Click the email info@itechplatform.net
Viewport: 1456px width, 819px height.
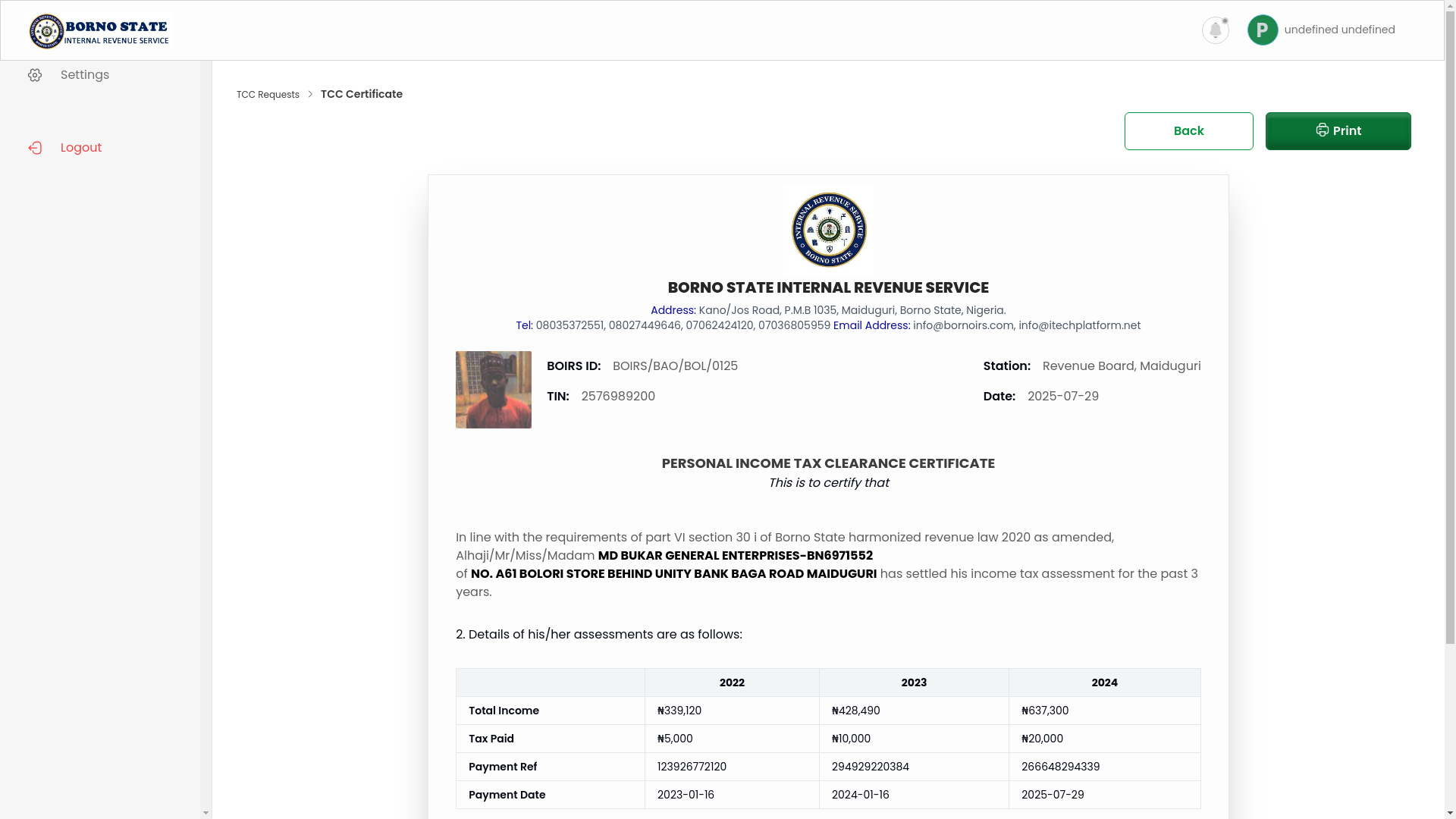pyautogui.click(x=1079, y=325)
